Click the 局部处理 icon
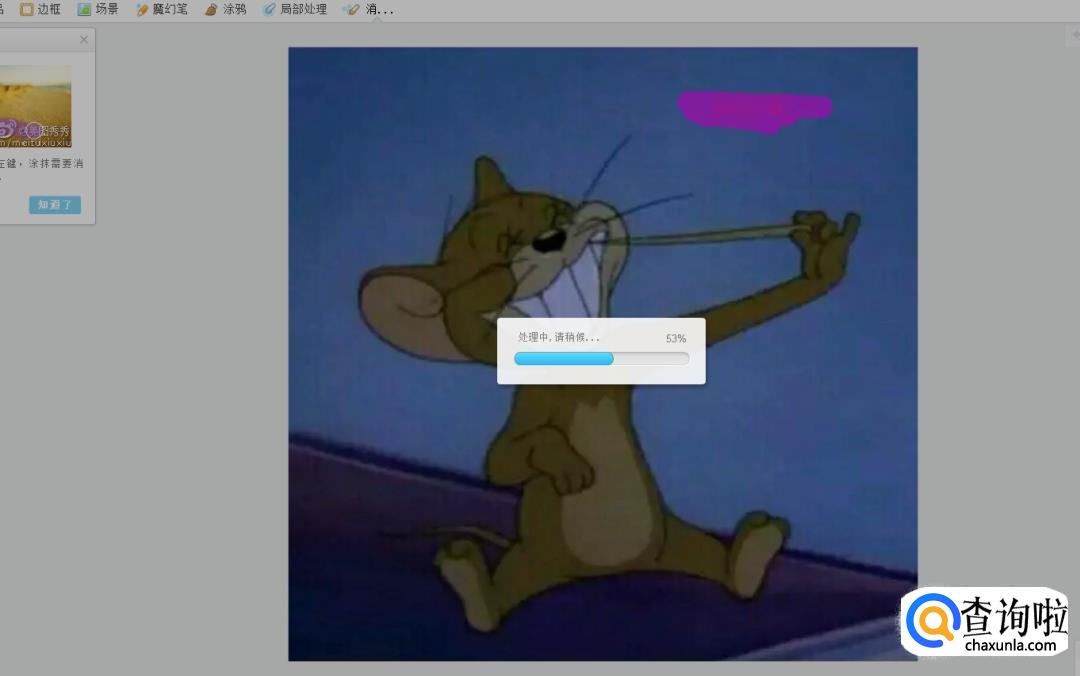This screenshot has height=676, width=1080. [269, 10]
